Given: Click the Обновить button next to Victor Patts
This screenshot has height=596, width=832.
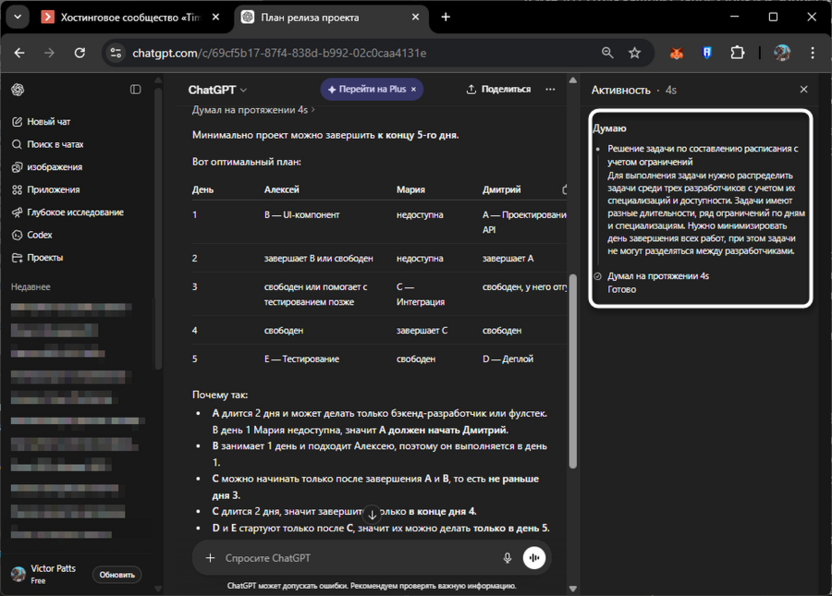Looking at the screenshot, I should pos(116,575).
